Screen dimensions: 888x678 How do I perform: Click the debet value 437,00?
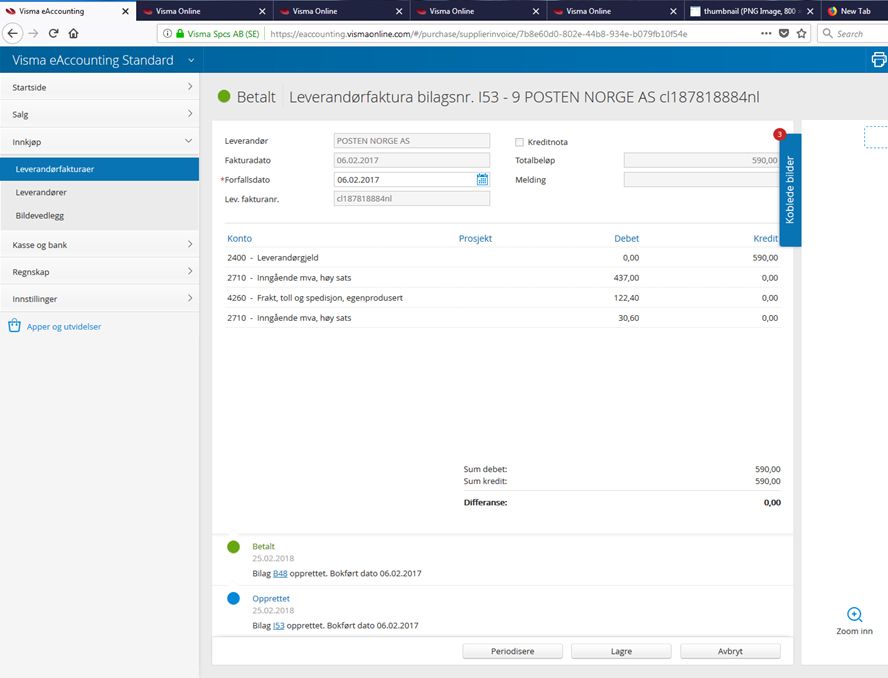pyautogui.click(x=626, y=278)
